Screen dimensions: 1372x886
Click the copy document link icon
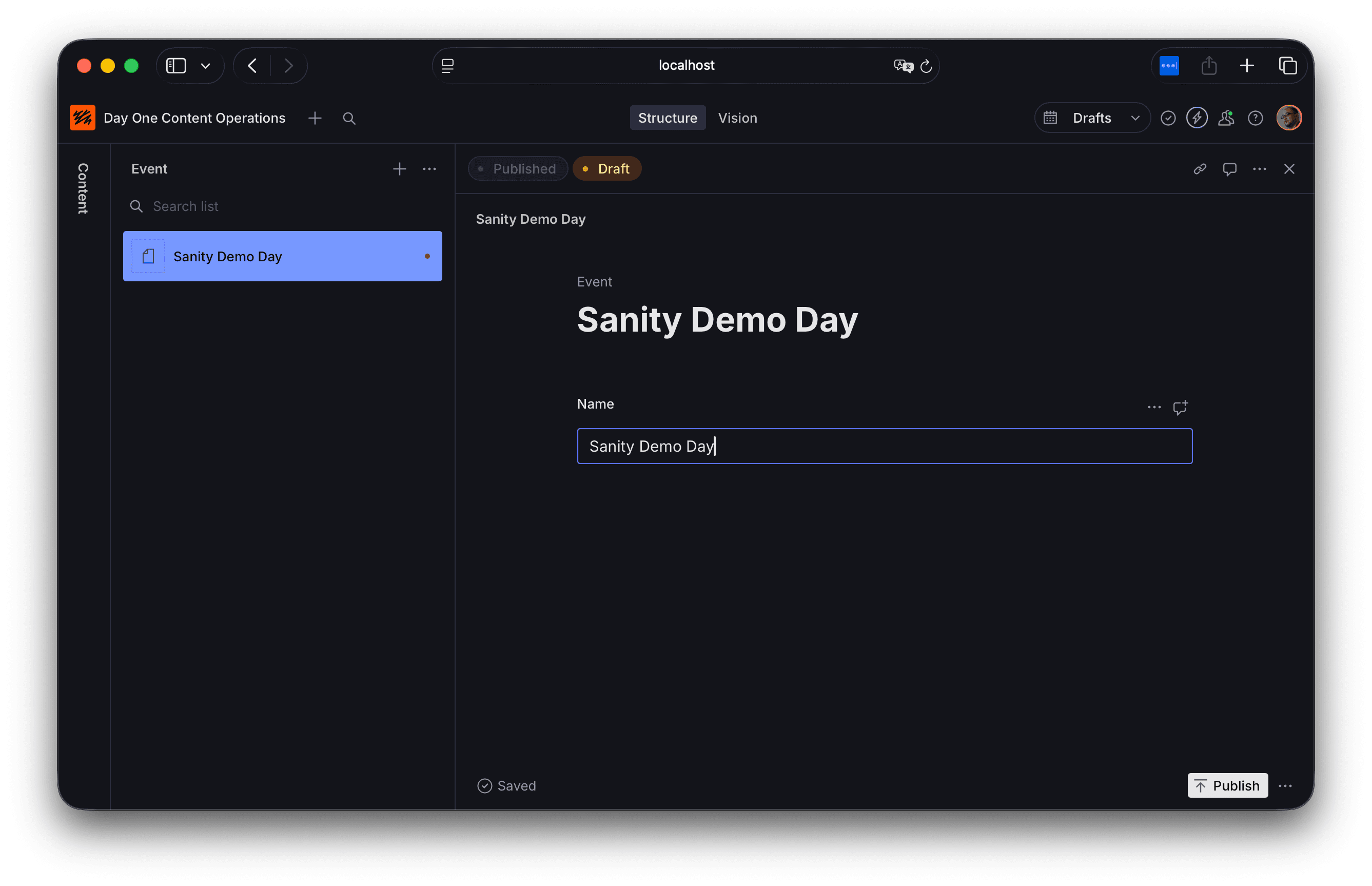click(1200, 169)
